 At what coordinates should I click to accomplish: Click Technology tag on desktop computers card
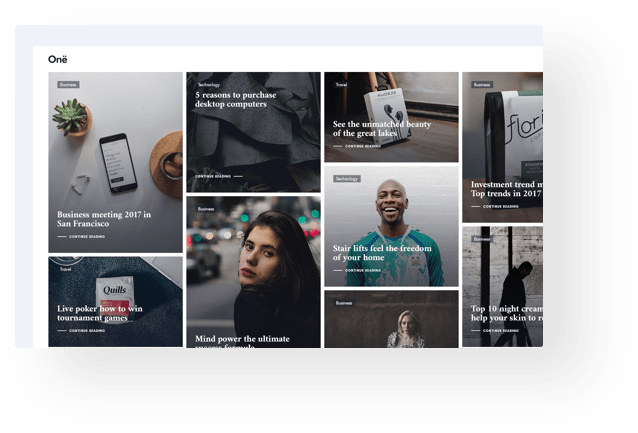[208, 85]
